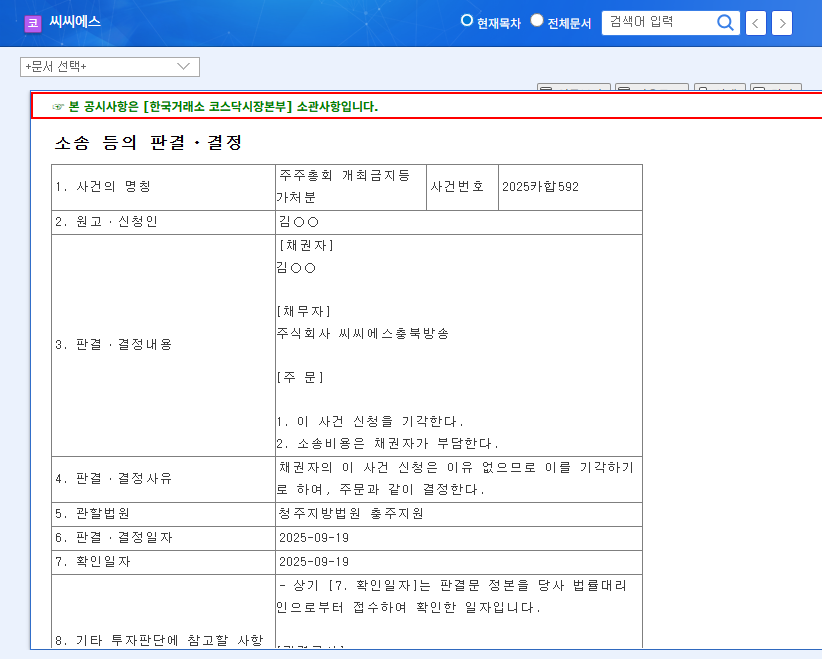Click the [채무자] heading text

pos(304,311)
